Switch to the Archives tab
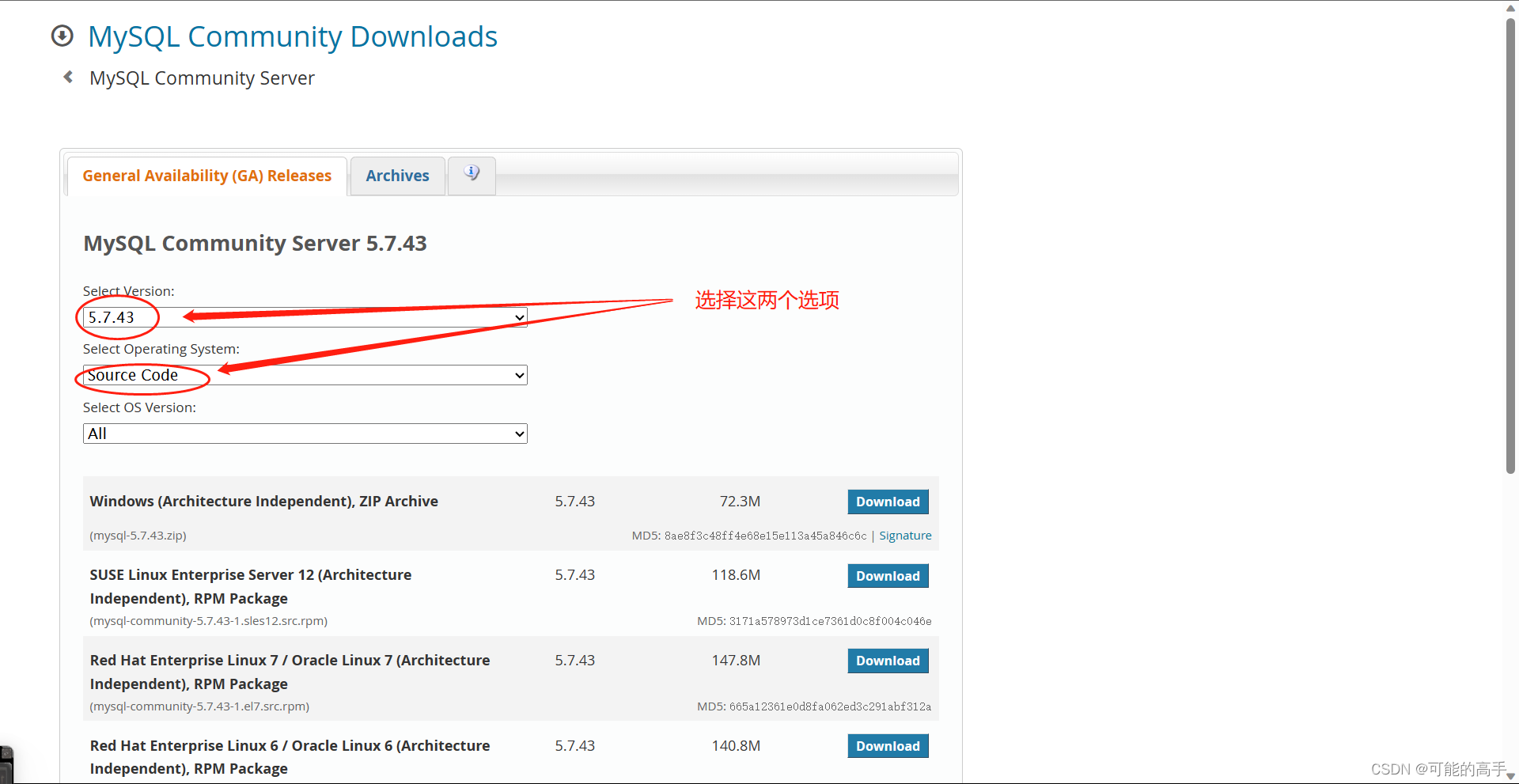The height and width of the screenshot is (784, 1519). click(397, 176)
